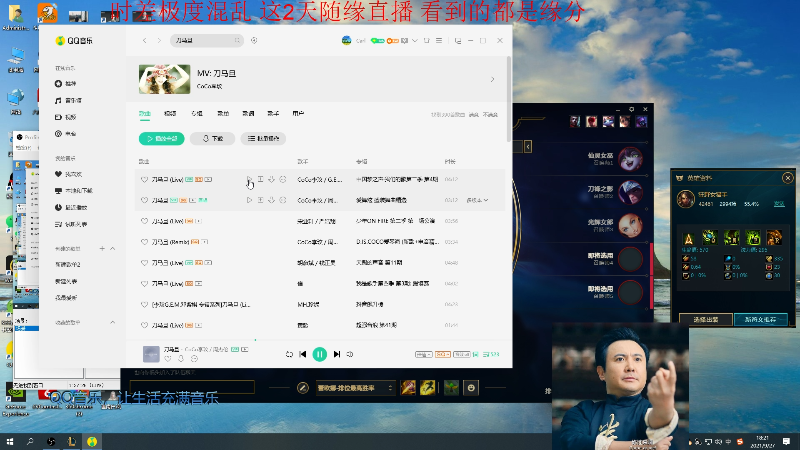Viewport: 800px width, 450px height.
Task: Switch to the 专辑 albums tab
Action: coord(197,114)
